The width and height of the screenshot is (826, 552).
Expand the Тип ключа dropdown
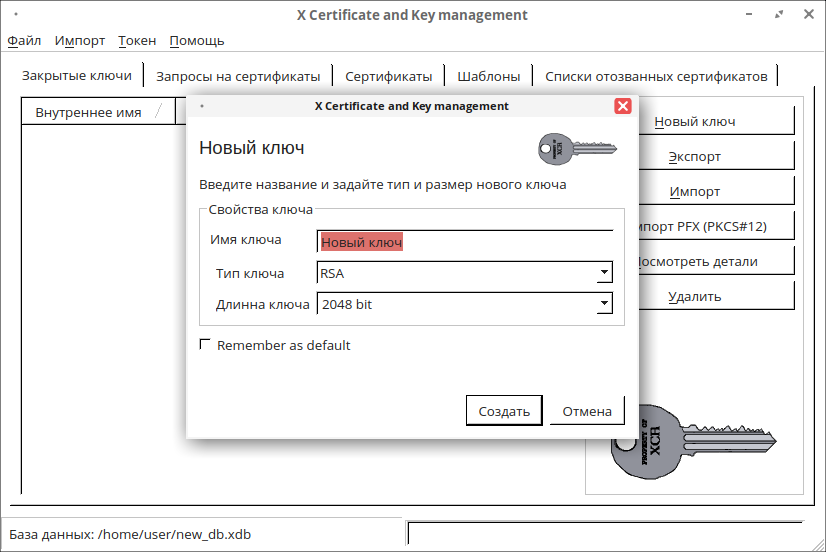pyautogui.click(x=604, y=273)
